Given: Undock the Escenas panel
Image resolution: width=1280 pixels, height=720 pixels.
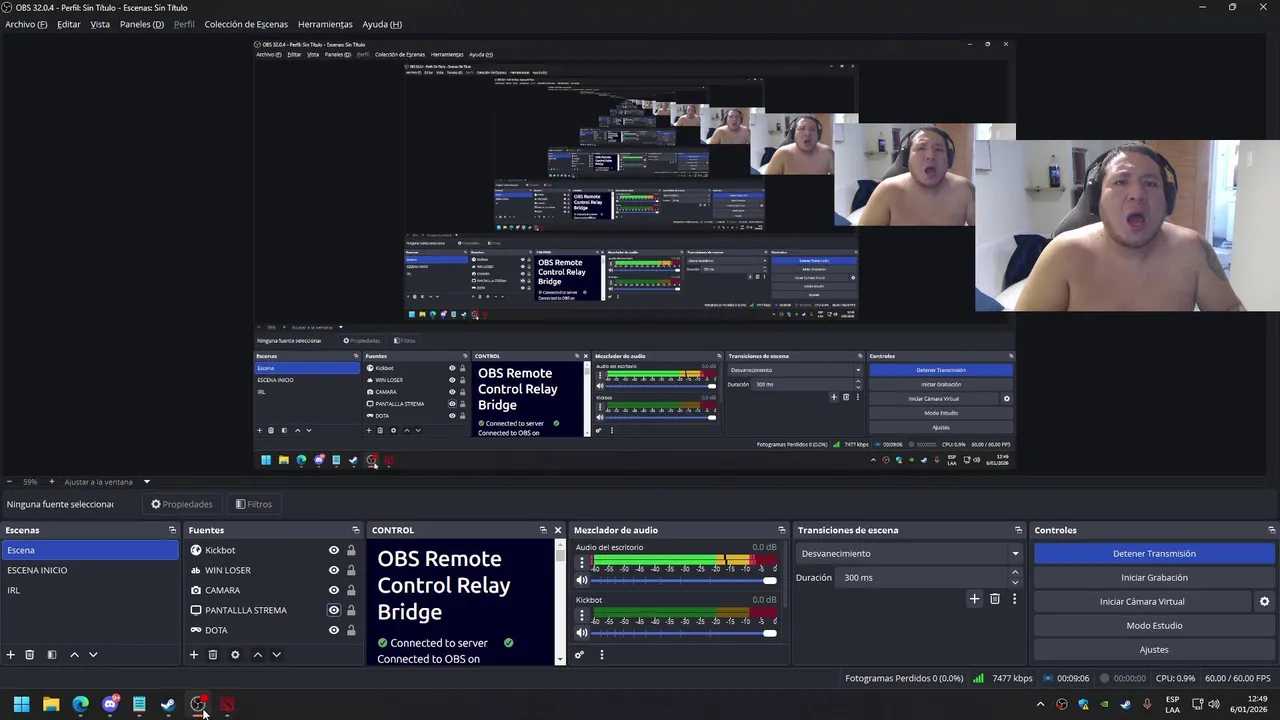Looking at the screenshot, I should pos(172,530).
